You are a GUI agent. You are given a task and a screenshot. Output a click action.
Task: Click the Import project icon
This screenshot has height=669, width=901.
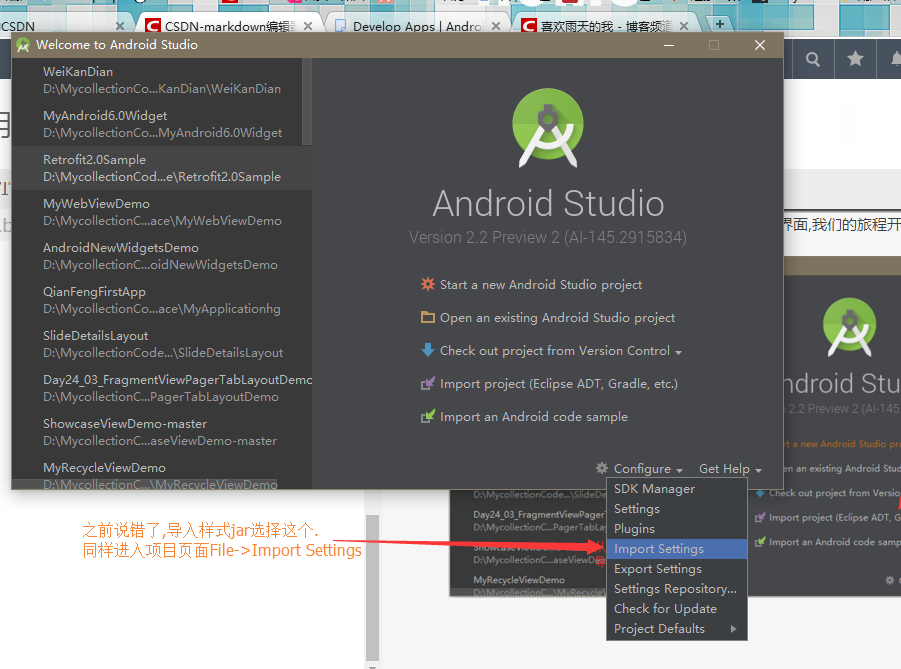point(428,383)
